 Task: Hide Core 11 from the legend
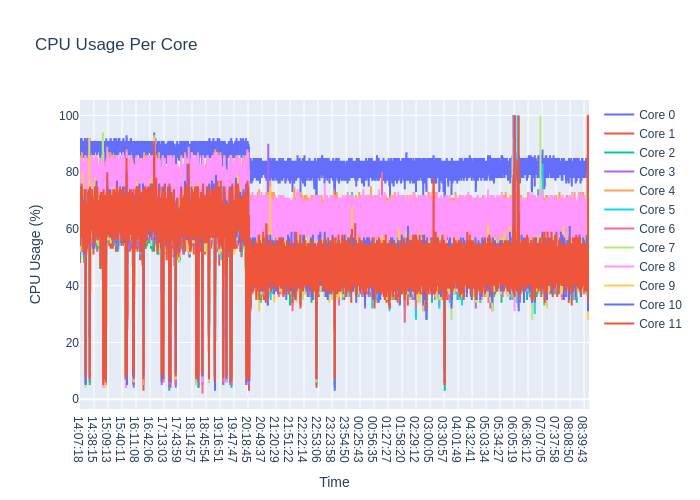tap(658, 324)
